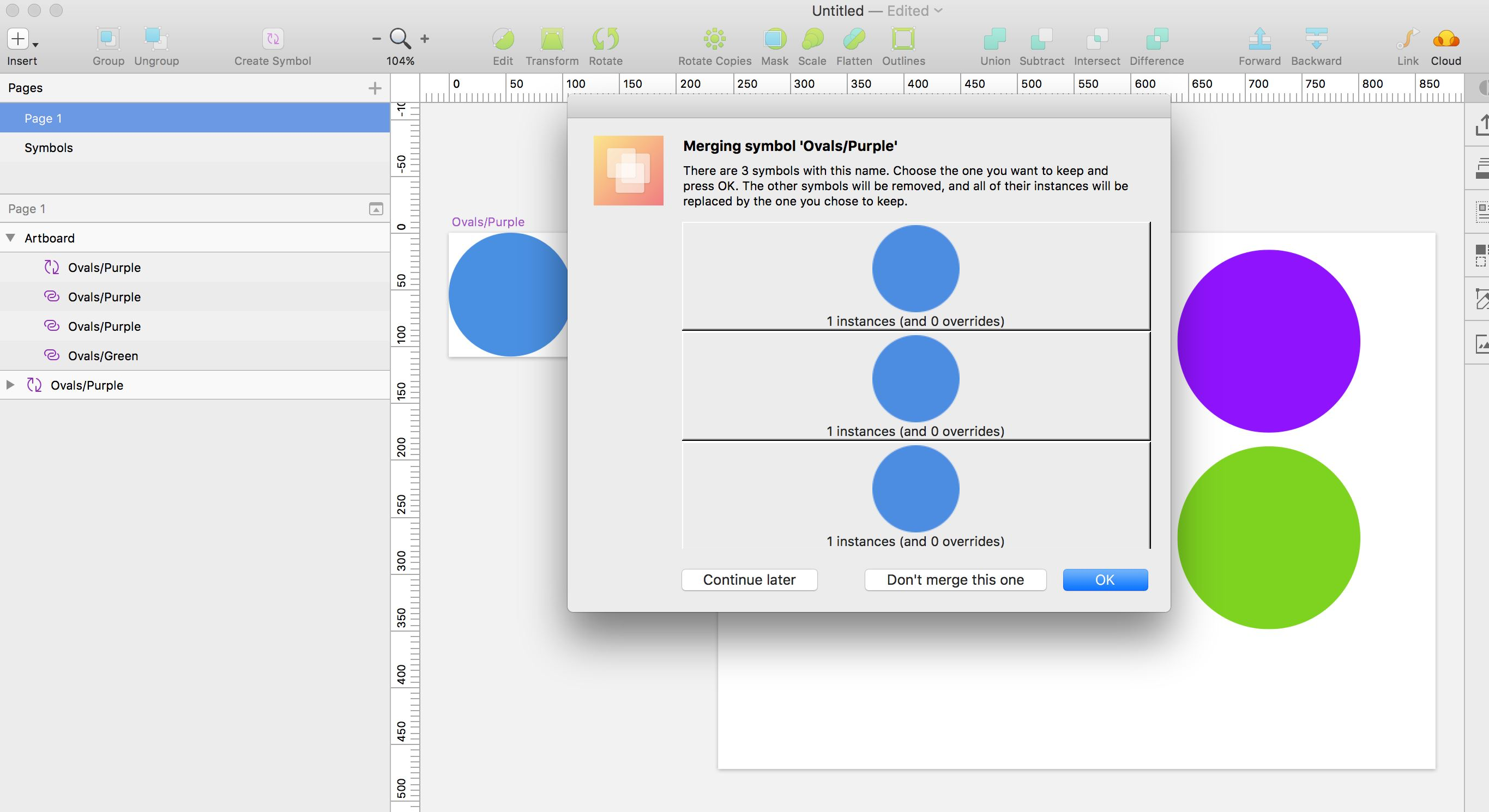Click the Flatten toolbar icon
The width and height of the screenshot is (1489, 812).
(853, 39)
